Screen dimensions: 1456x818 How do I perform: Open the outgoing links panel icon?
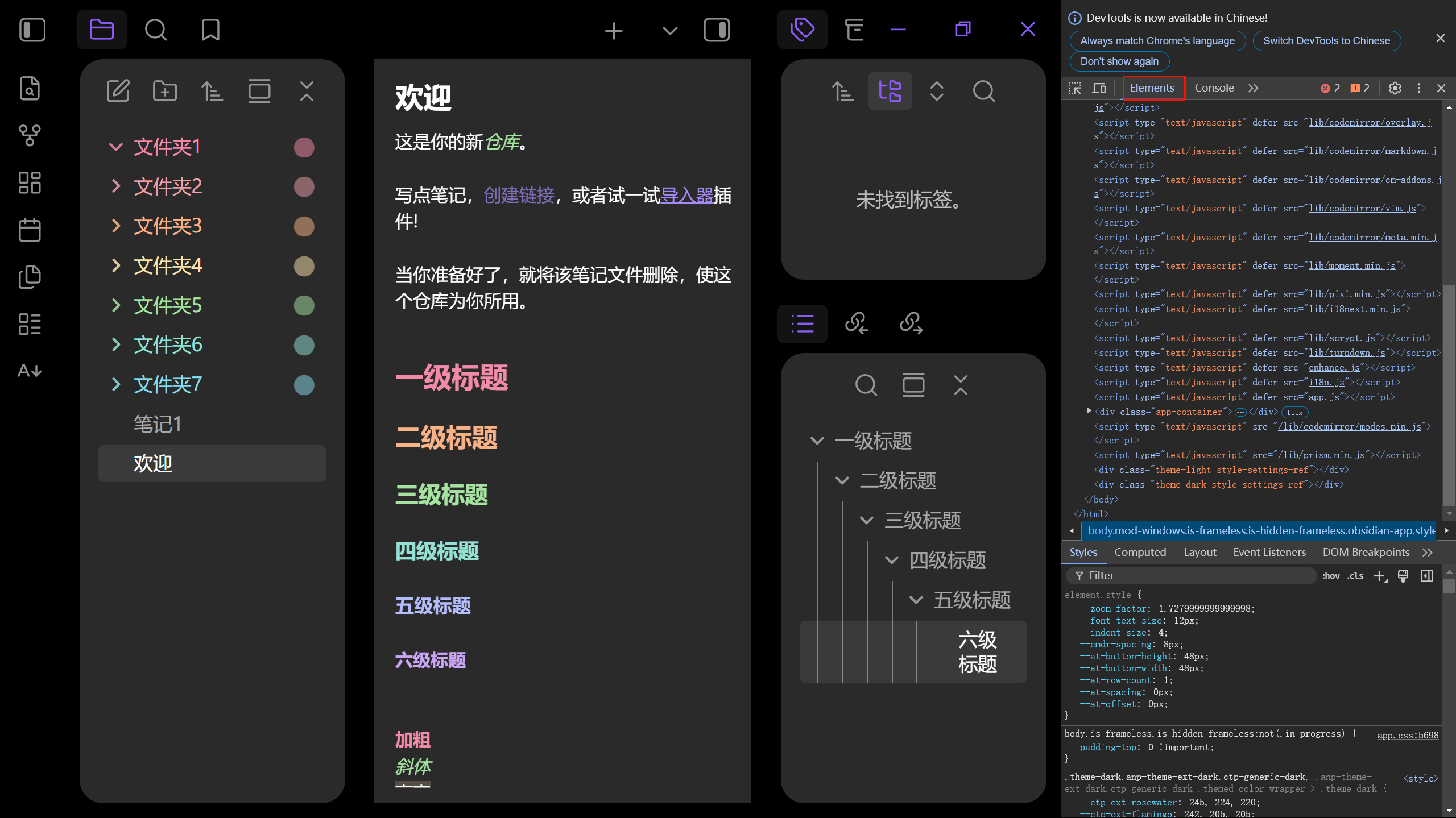pos(911,323)
